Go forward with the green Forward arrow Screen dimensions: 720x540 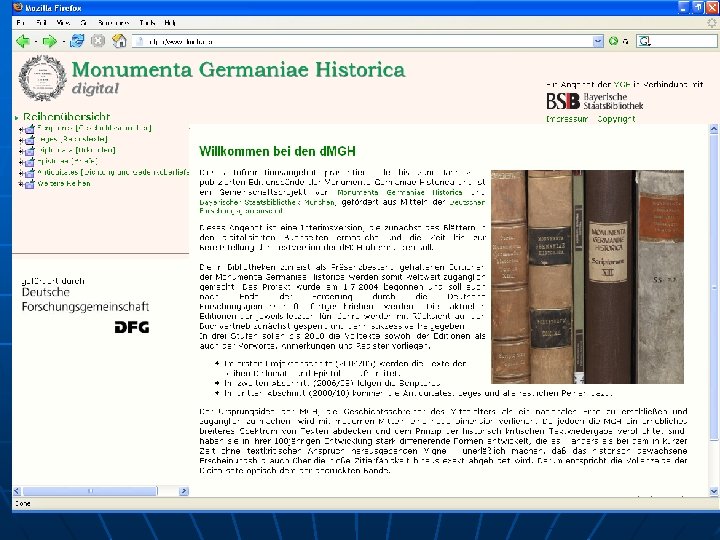[49, 41]
